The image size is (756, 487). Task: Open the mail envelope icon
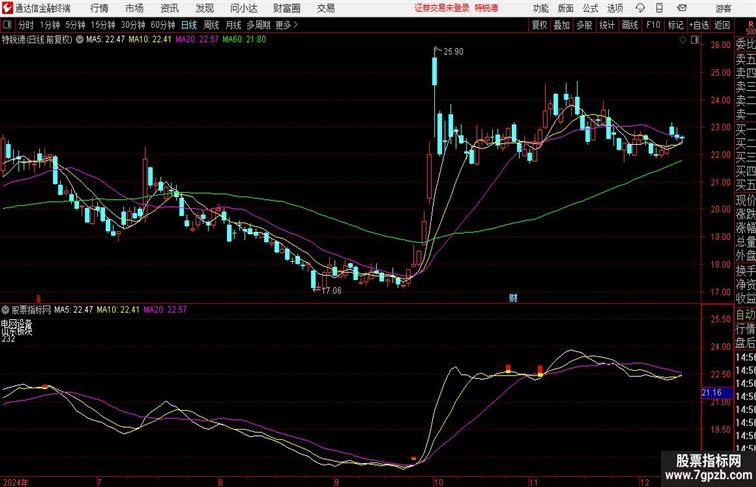(x=682, y=8)
